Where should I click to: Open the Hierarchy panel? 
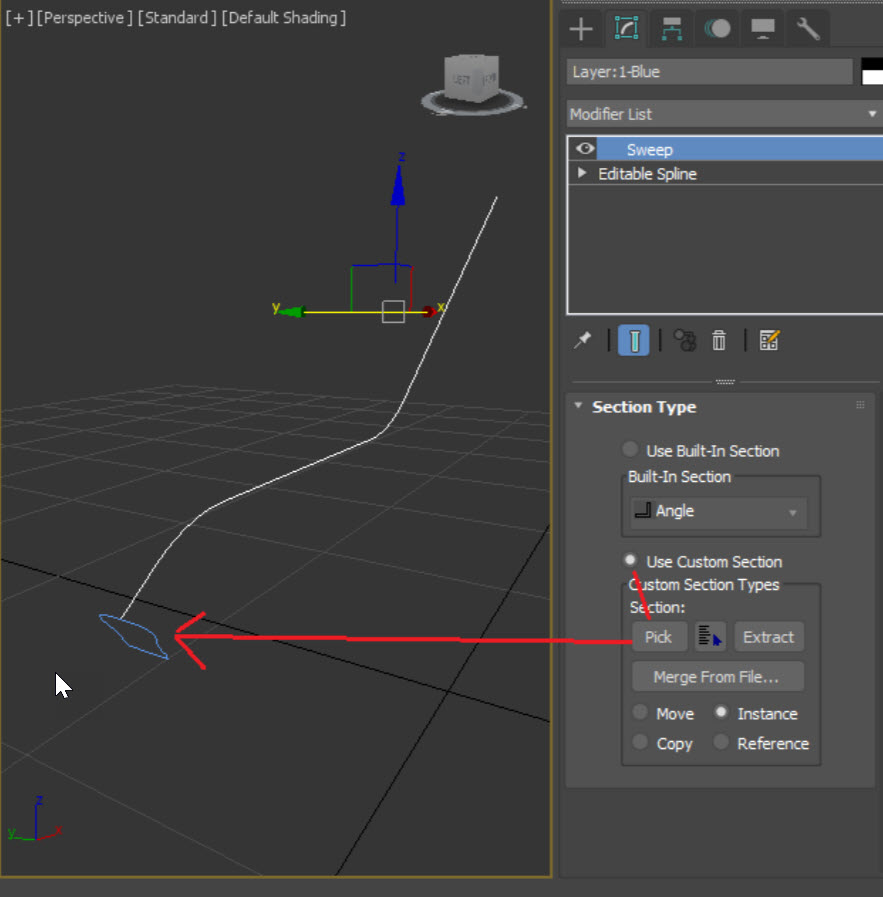671,29
